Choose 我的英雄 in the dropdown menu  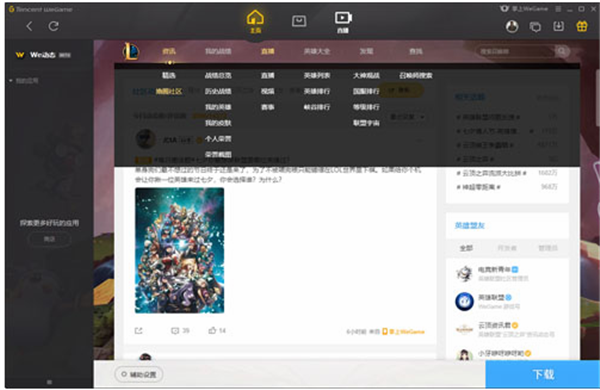pyautogui.click(x=218, y=107)
